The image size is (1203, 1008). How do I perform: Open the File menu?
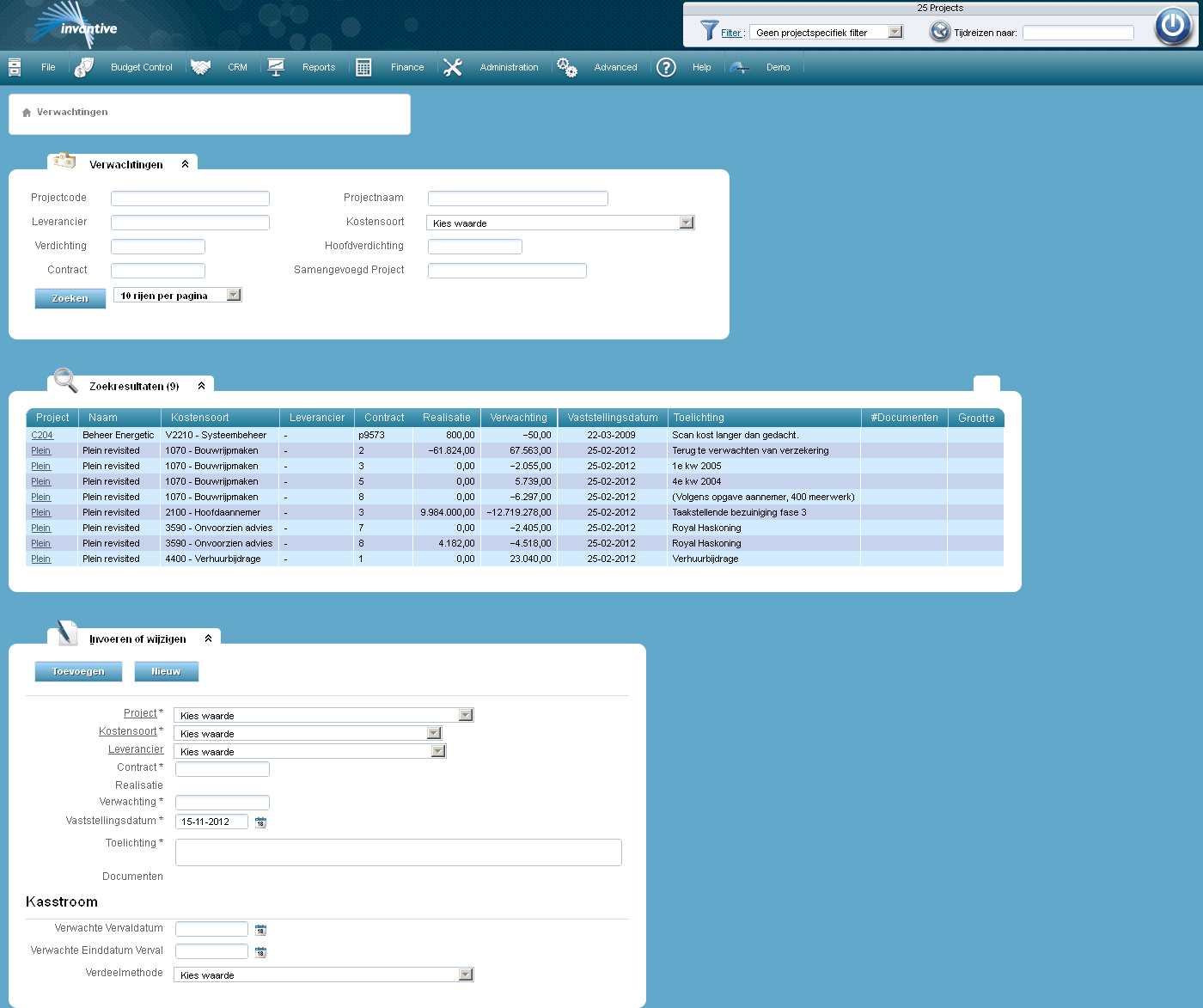tap(48, 67)
